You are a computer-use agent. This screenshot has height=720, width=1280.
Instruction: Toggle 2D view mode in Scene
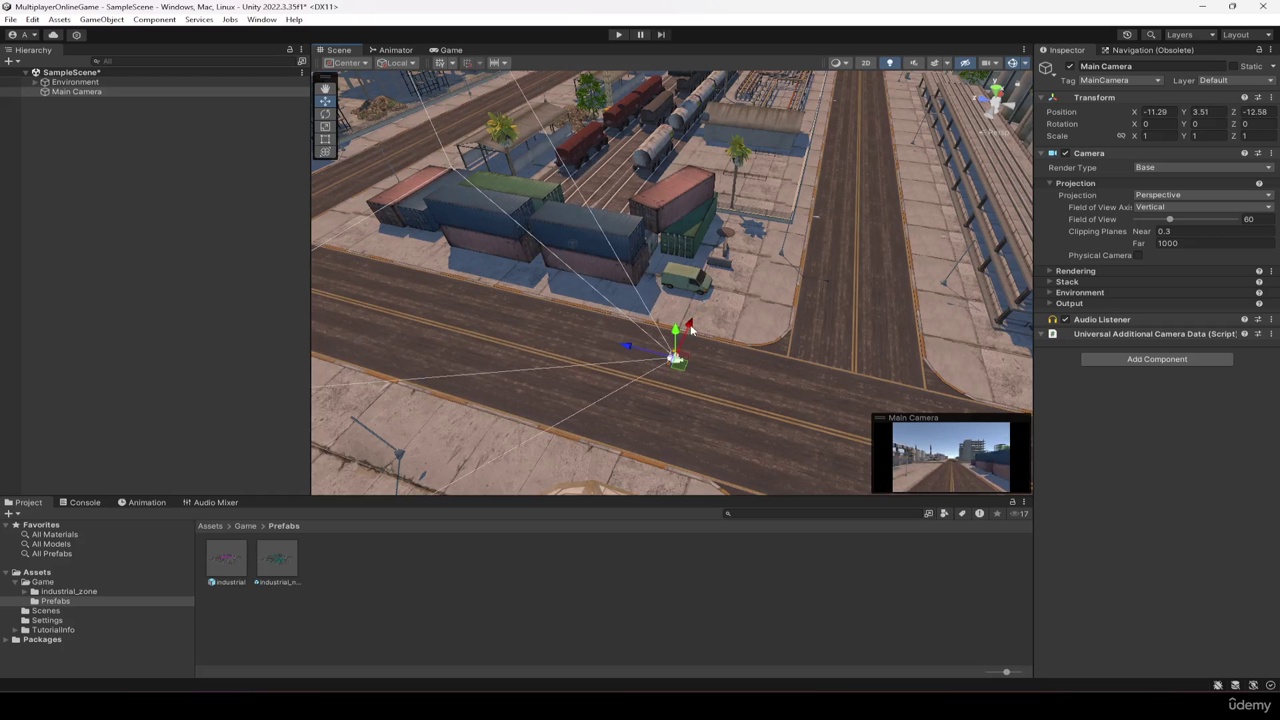866,63
